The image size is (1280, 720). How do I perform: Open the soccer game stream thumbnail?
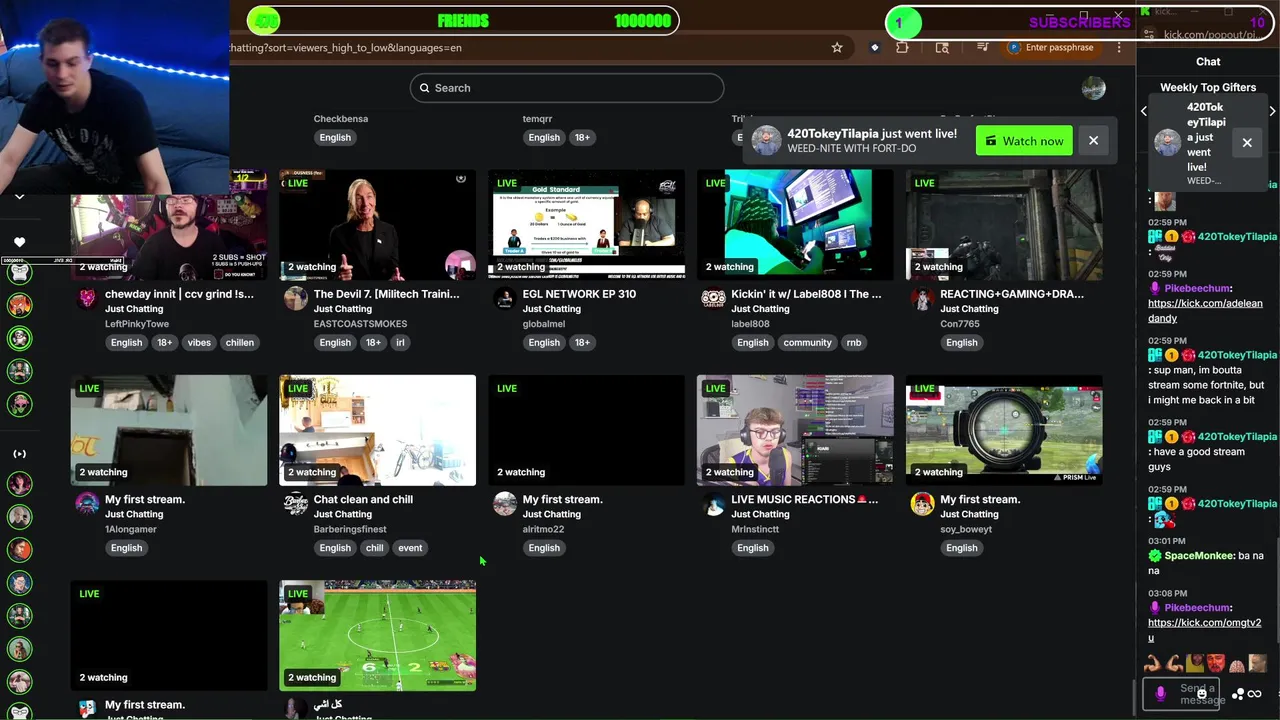coord(377,636)
